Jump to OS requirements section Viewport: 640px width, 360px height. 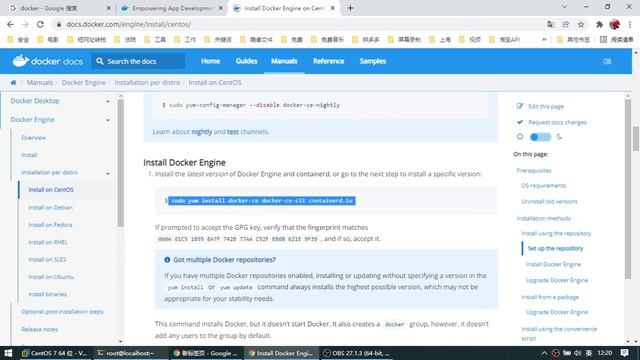coord(544,185)
